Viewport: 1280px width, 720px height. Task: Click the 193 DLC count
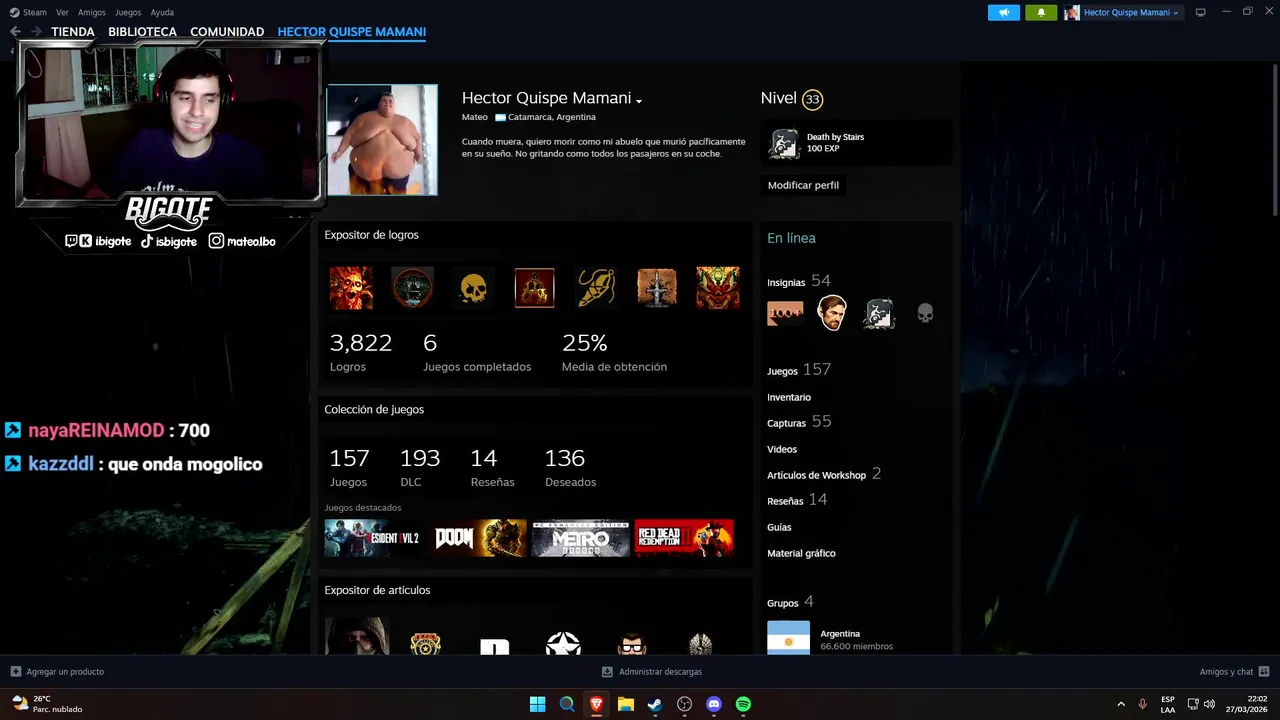(x=420, y=458)
